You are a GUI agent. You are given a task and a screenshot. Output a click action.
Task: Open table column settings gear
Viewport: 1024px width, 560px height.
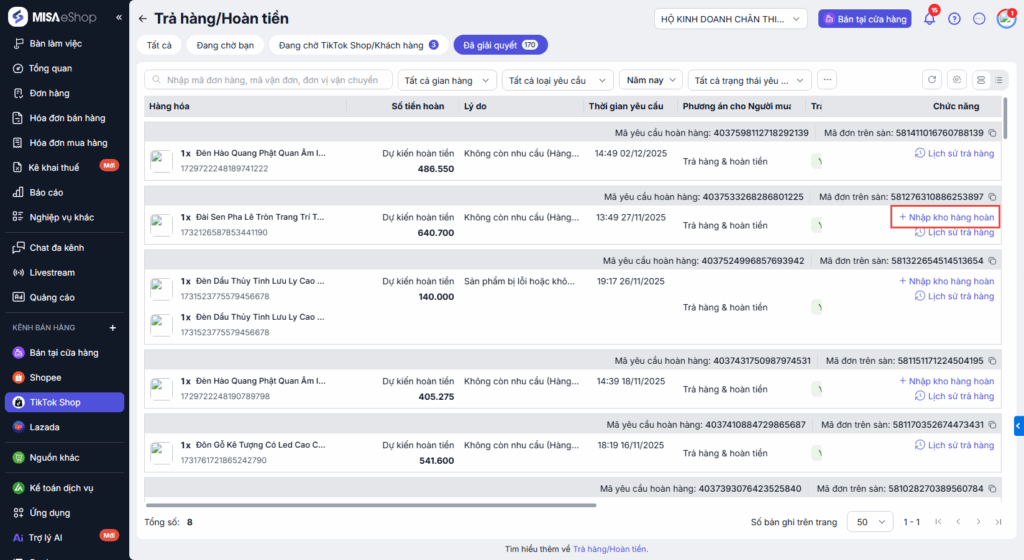point(957,80)
